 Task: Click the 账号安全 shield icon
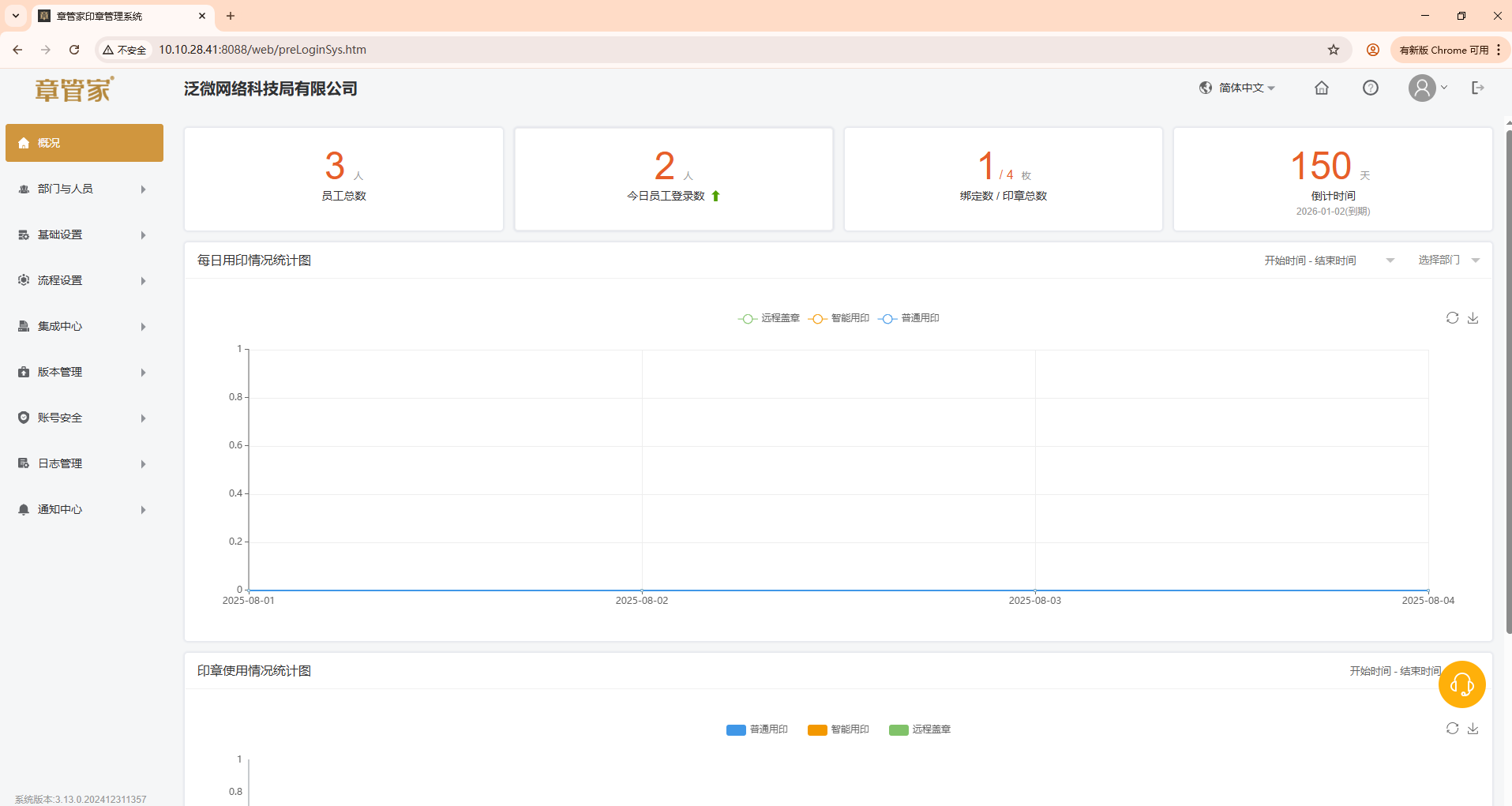click(24, 418)
